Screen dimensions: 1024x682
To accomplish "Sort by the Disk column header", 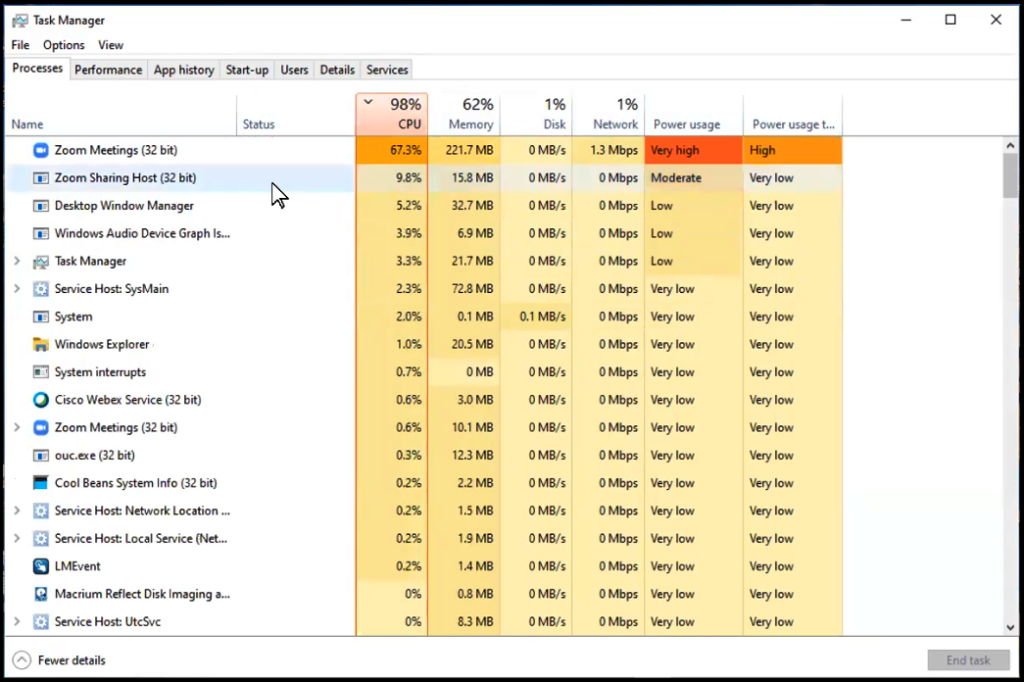I will pos(536,114).
